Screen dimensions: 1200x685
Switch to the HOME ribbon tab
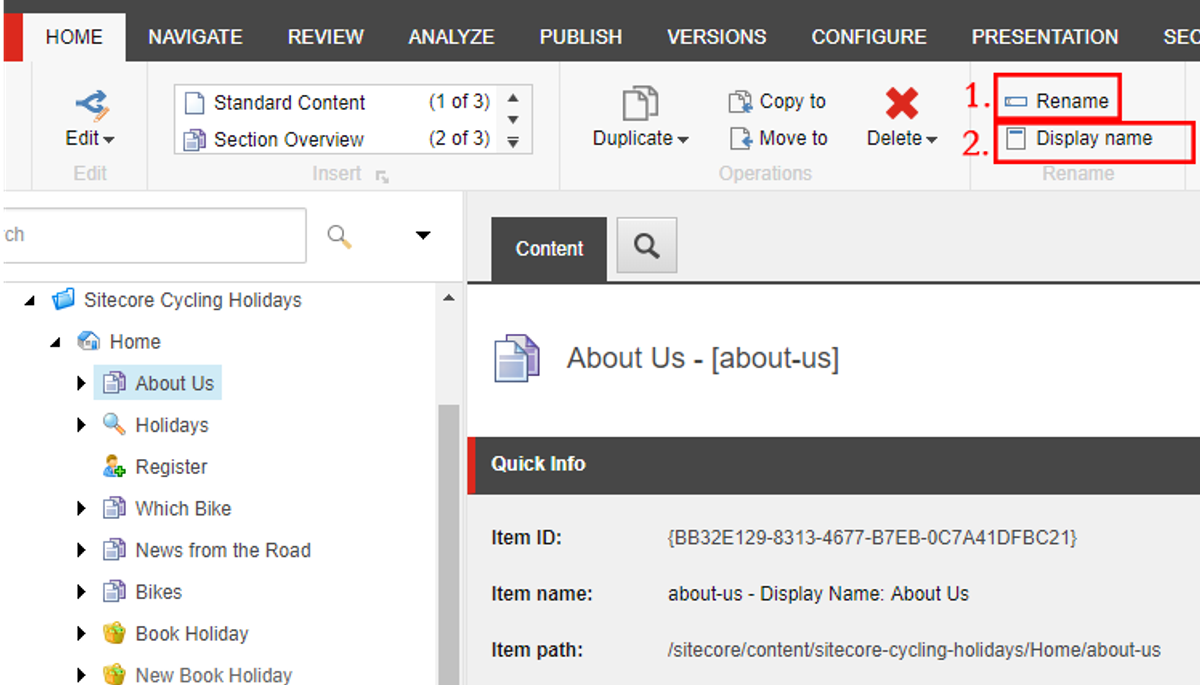74,37
